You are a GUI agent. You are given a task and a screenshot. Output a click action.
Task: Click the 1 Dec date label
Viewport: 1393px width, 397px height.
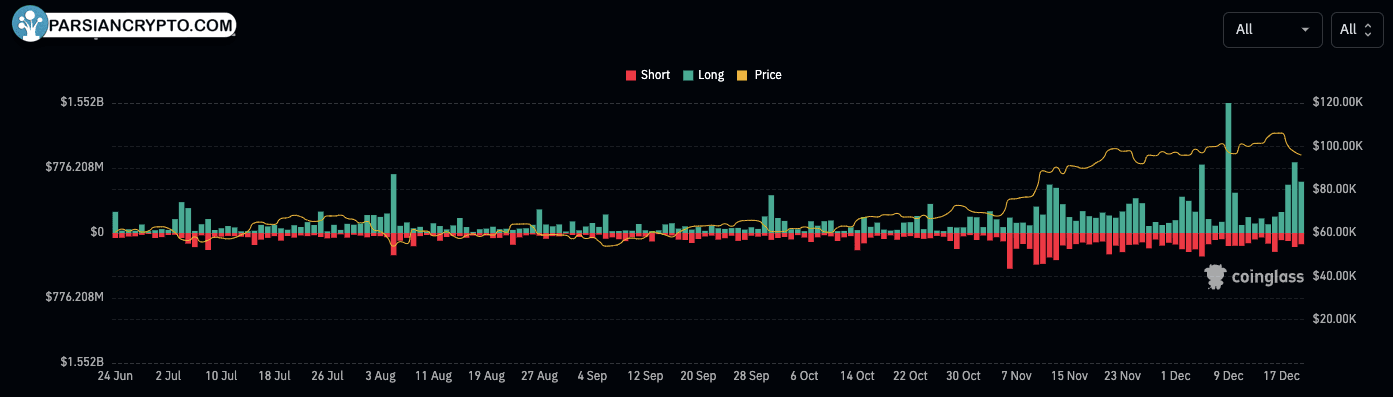pyautogui.click(x=1175, y=376)
